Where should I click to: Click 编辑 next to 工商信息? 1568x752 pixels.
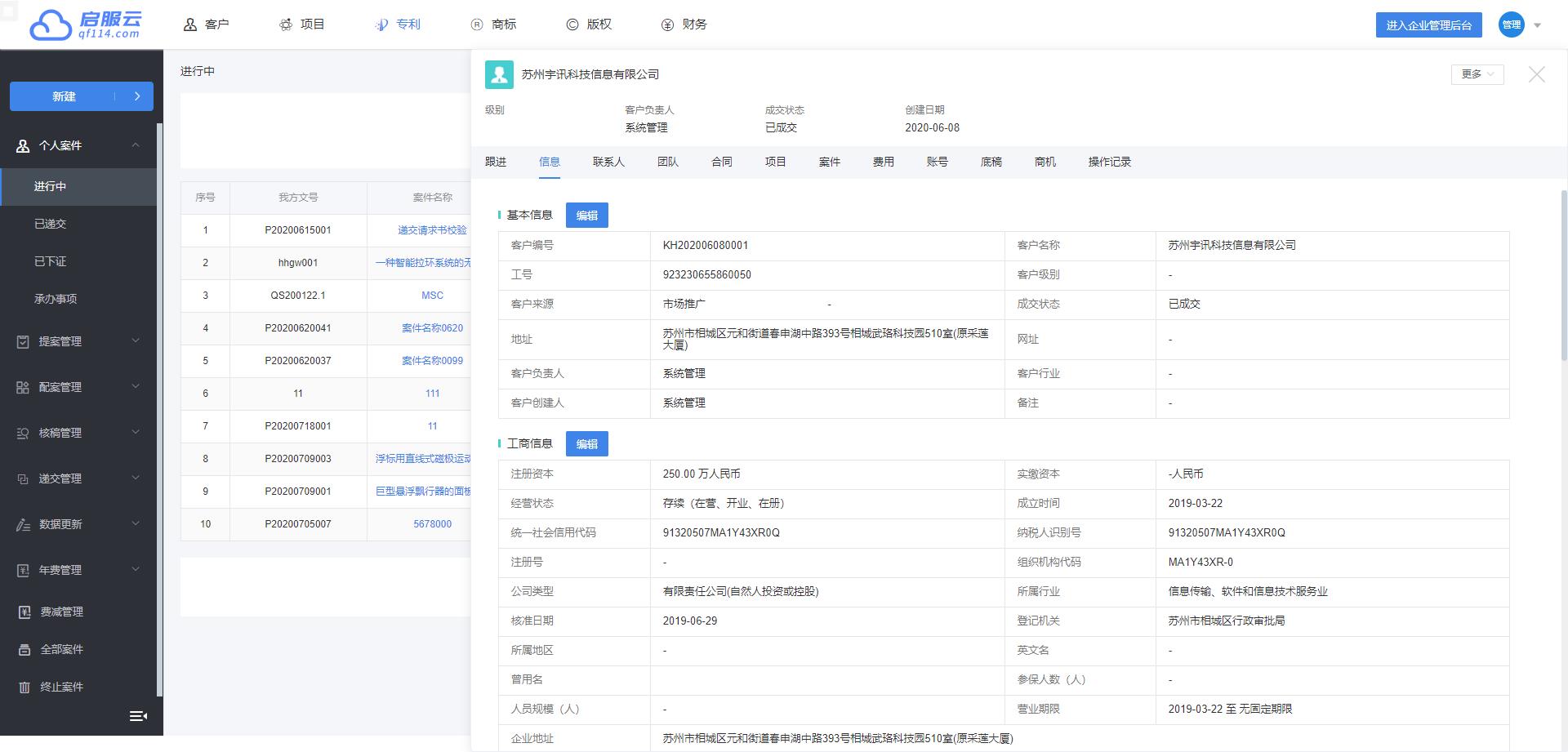587,444
